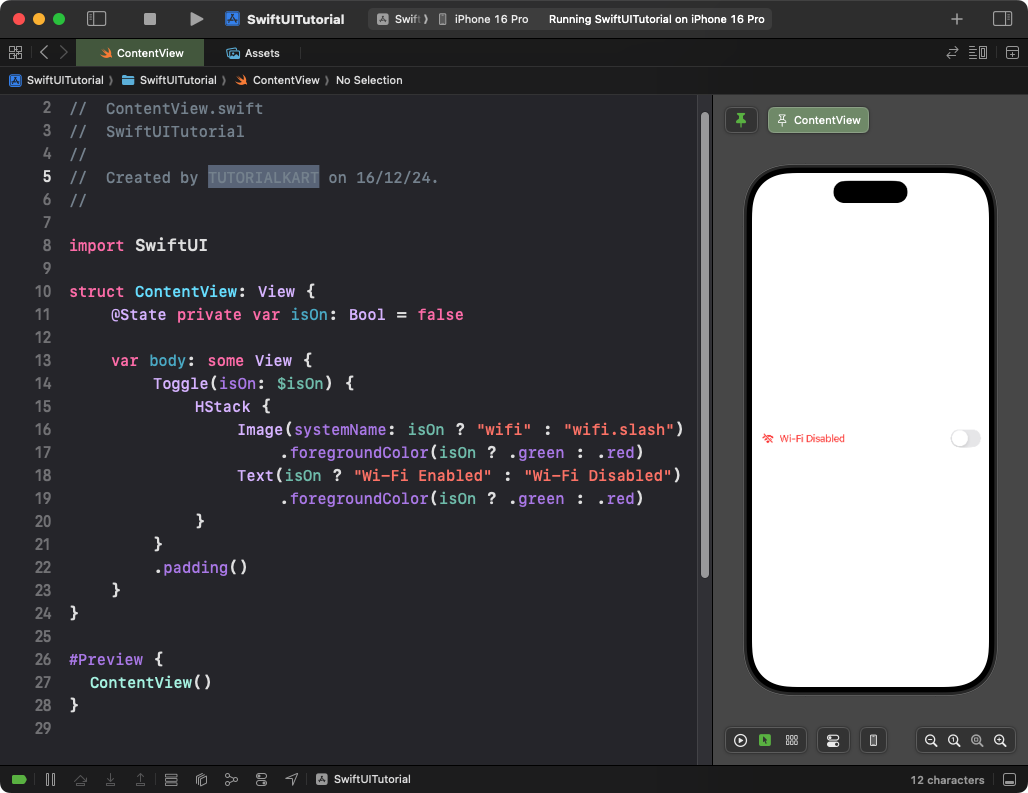Toggle the Wi-Fi switch in the app preview
Screen dimensions: 1028x793
click(x=964, y=438)
